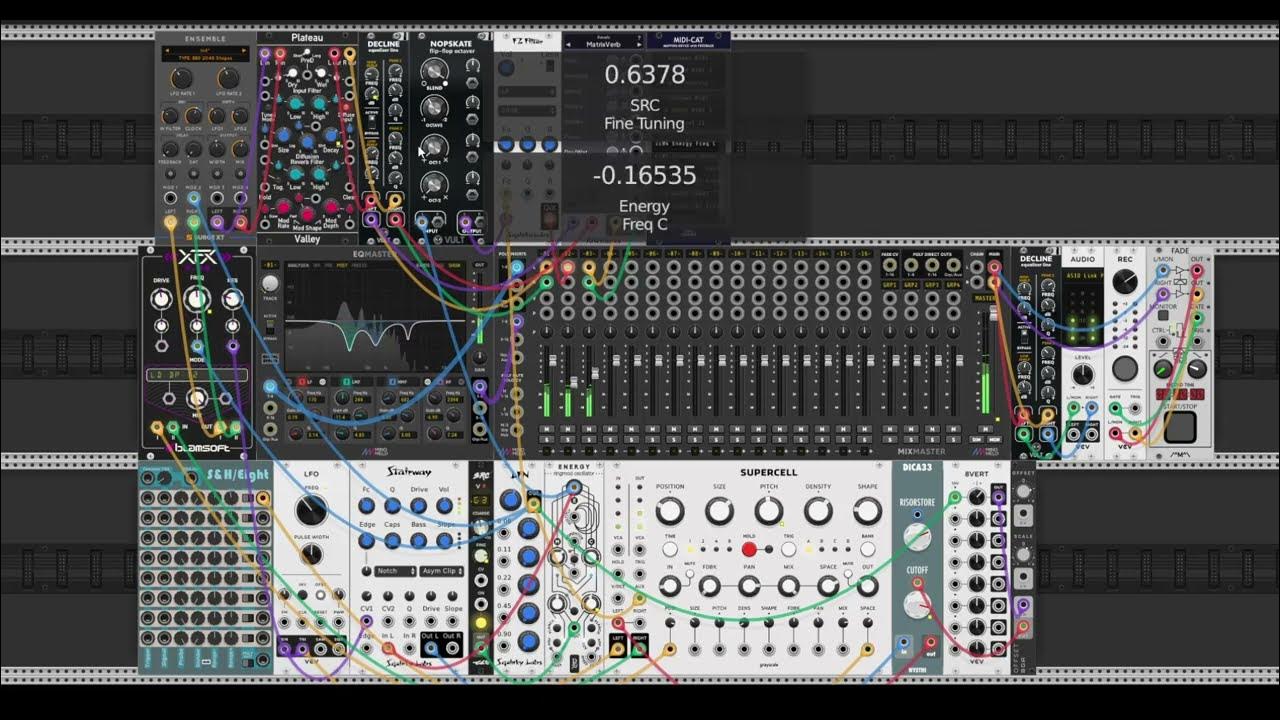Click Stairway Out R jack
Viewport: 1280px width, 720px height.
pos(452,648)
